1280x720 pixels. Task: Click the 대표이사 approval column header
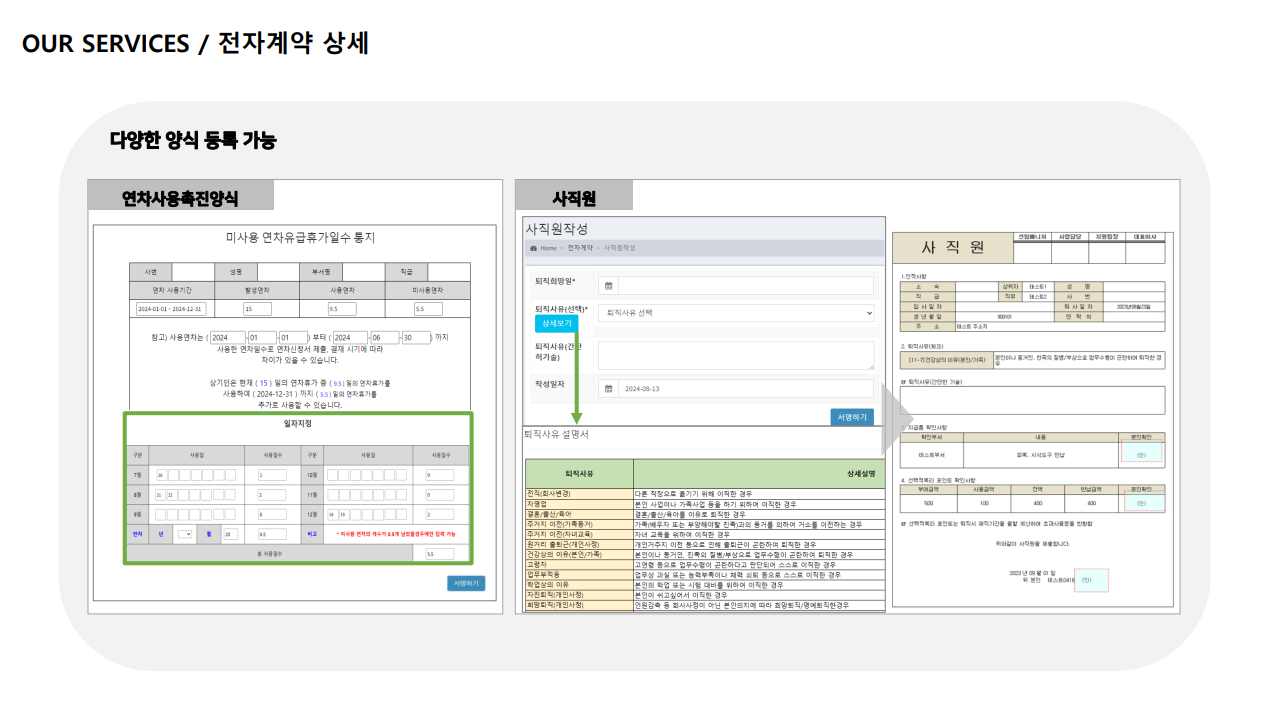1146,237
